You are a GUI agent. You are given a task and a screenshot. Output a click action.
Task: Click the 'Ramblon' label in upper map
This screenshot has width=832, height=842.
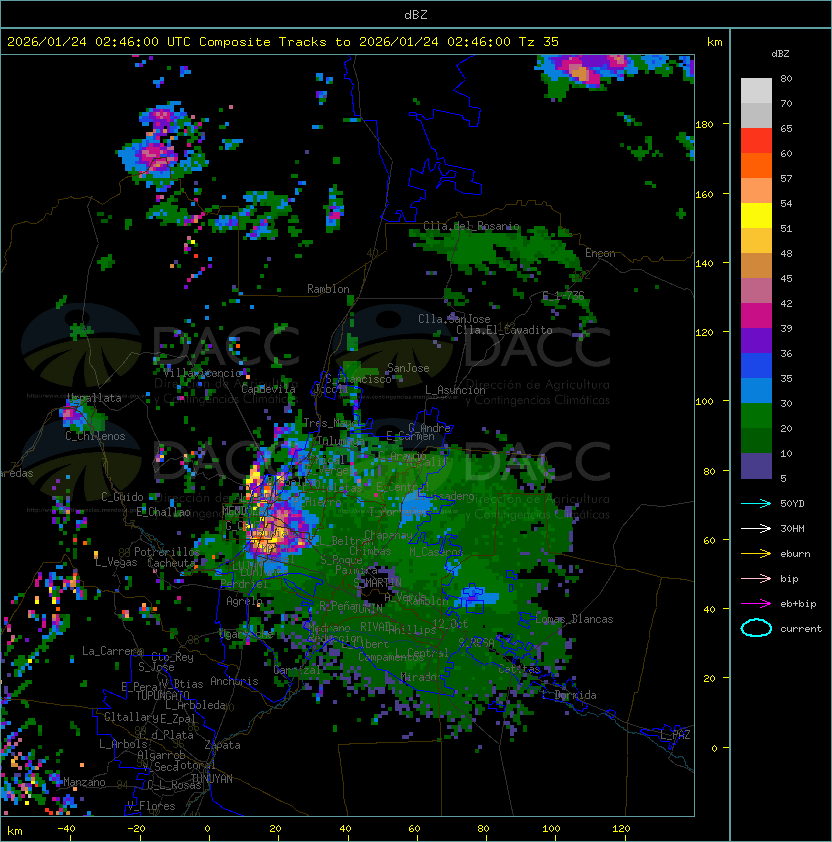point(328,289)
